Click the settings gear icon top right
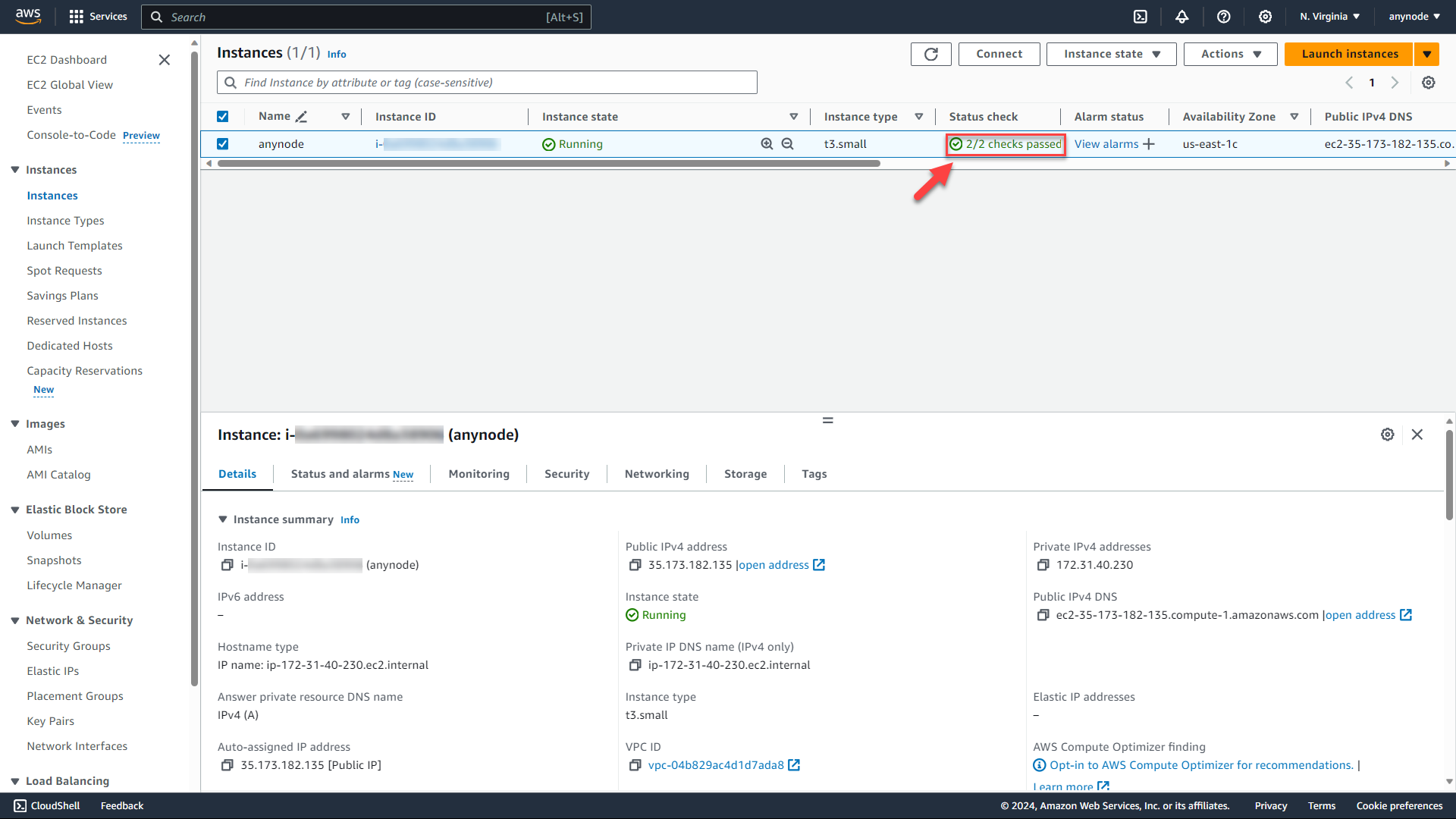Screen dimensions: 1456x819 pyautogui.click(x=1266, y=17)
